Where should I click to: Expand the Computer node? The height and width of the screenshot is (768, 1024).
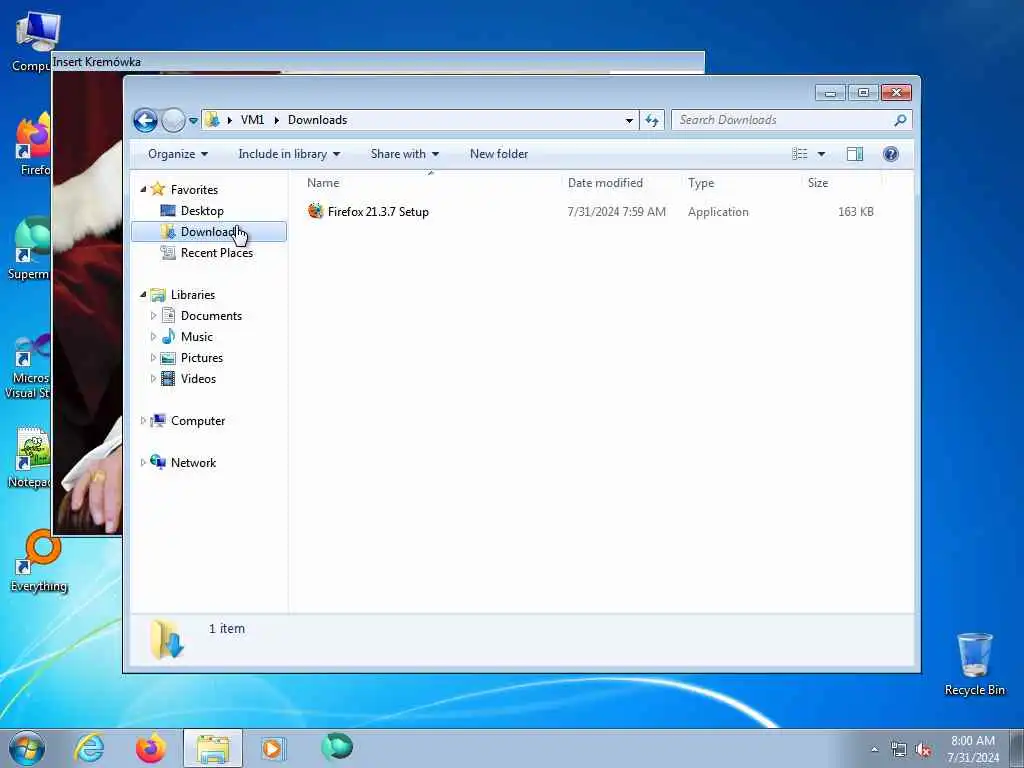pyautogui.click(x=143, y=421)
